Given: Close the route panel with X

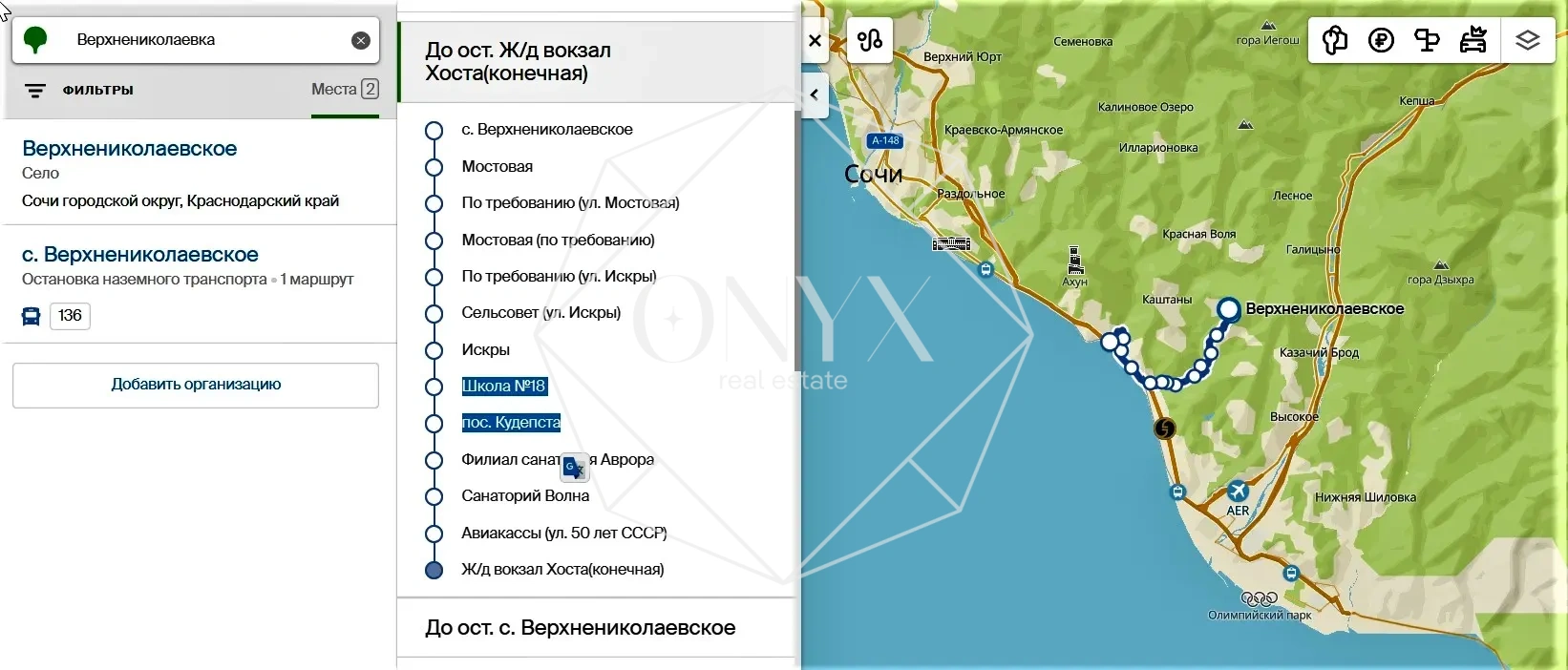Looking at the screenshot, I should (815, 41).
